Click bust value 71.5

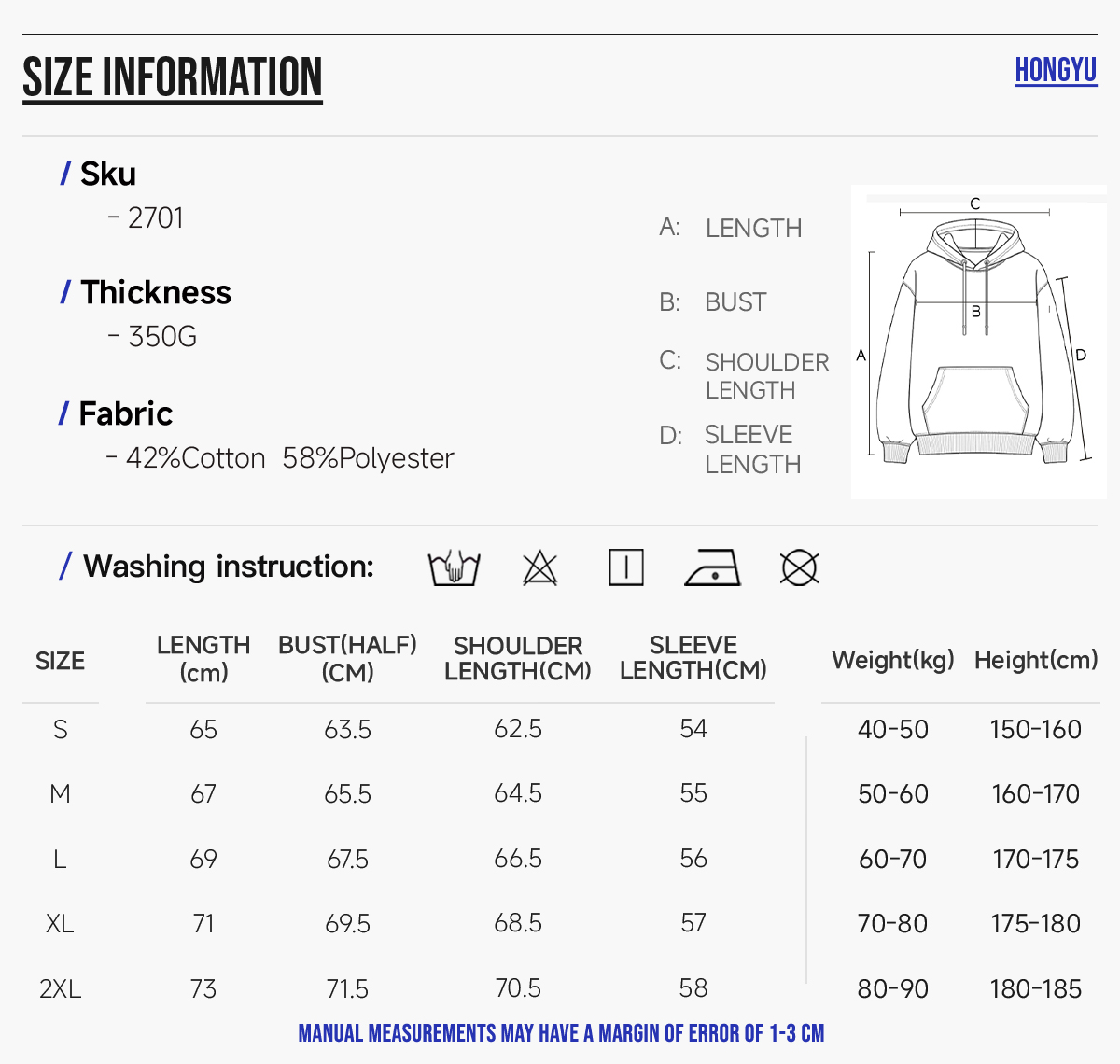tap(347, 988)
